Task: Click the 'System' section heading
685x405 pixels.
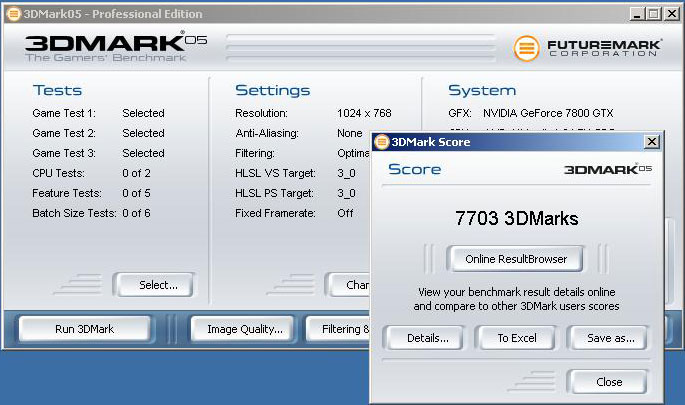Action: pyautogui.click(x=482, y=90)
